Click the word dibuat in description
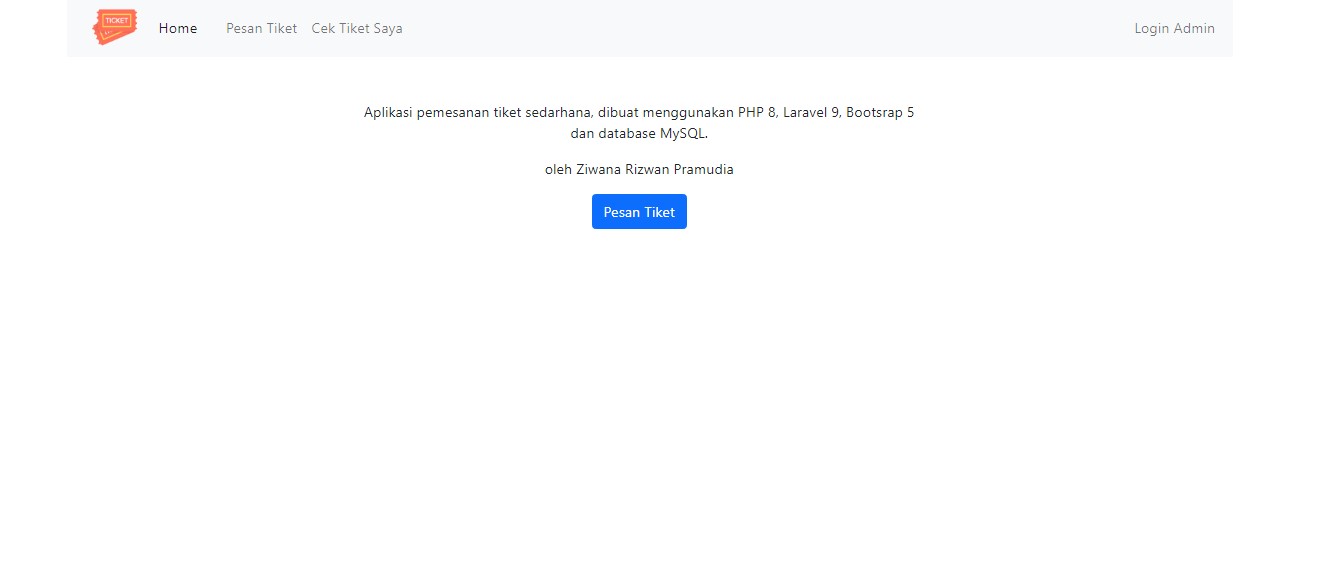Image resolution: width=1321 pixels, height=573 pixels. [x=618, y=113]
